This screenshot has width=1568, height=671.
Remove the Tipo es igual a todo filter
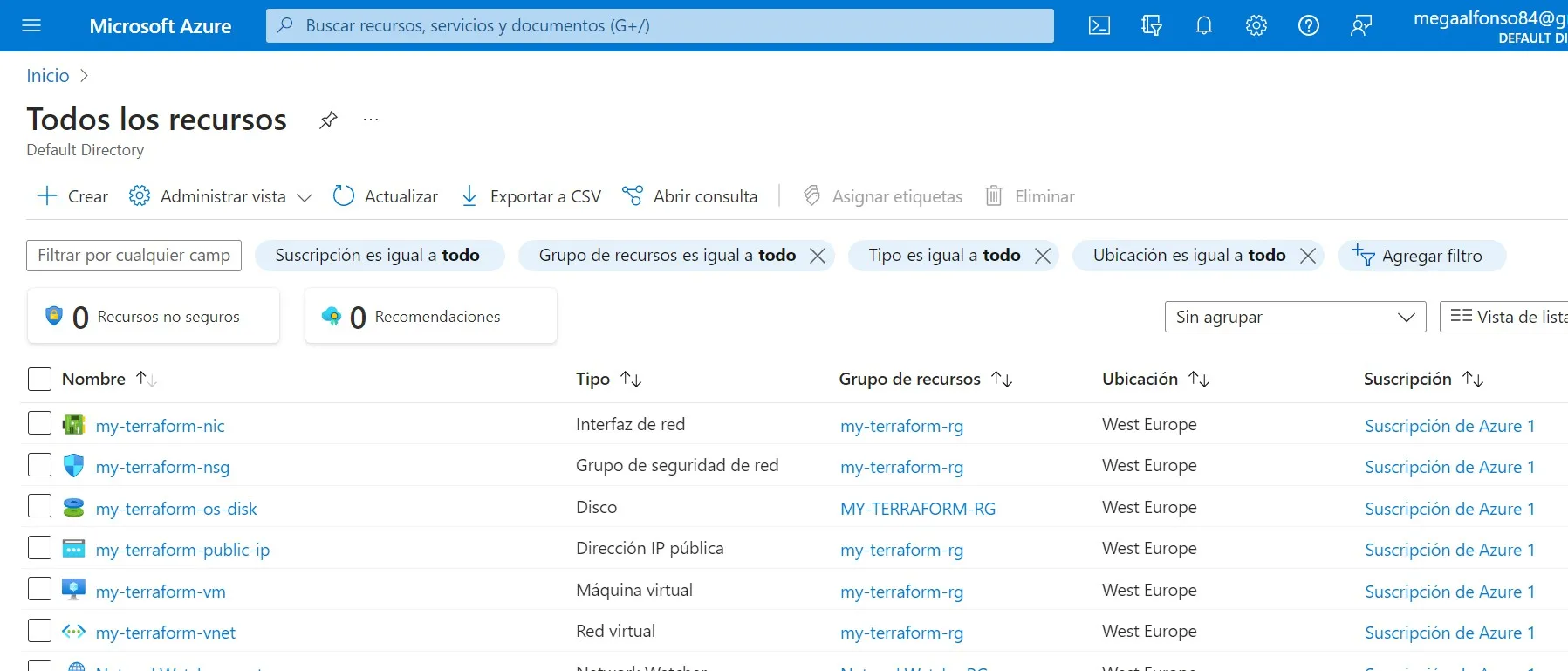pyautogui.click(x=1043, y=256)
